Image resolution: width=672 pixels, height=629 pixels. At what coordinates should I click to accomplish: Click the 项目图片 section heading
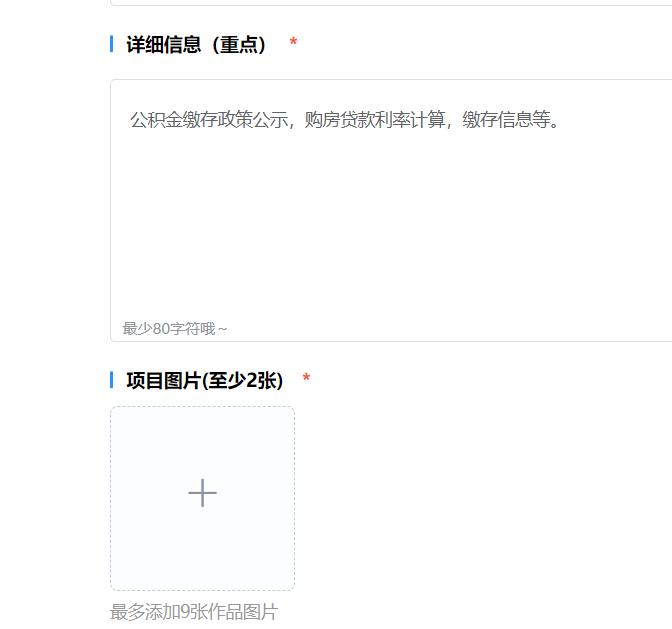pyautogui.click(x=163, y=380)
